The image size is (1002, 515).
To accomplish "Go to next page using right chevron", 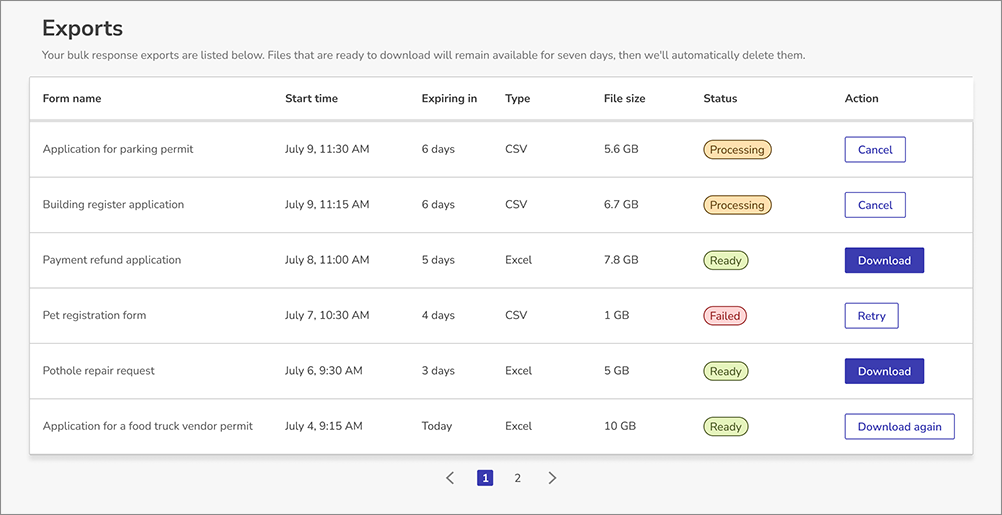I will click(552, 478).
